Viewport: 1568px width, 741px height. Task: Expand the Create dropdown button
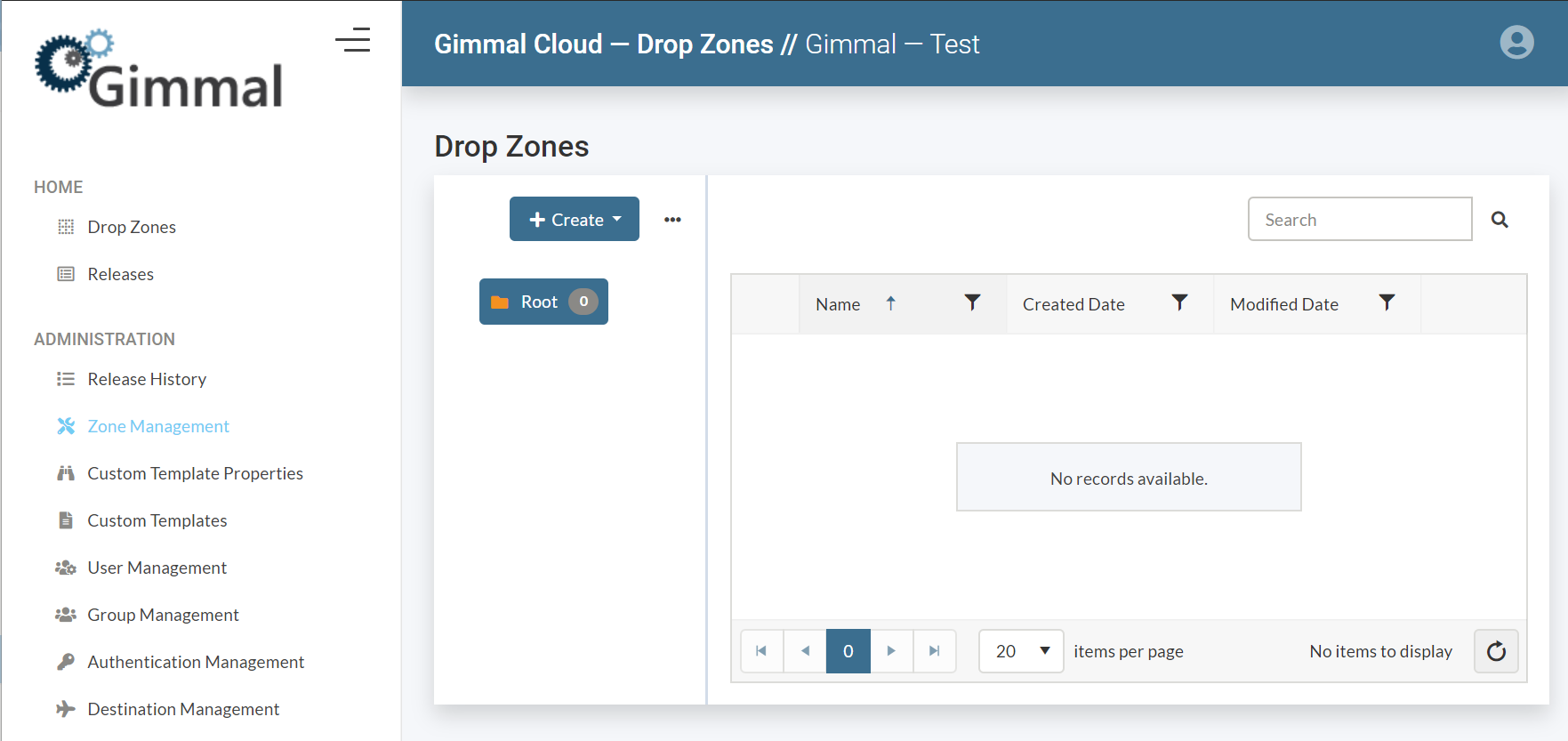[575, 220]
